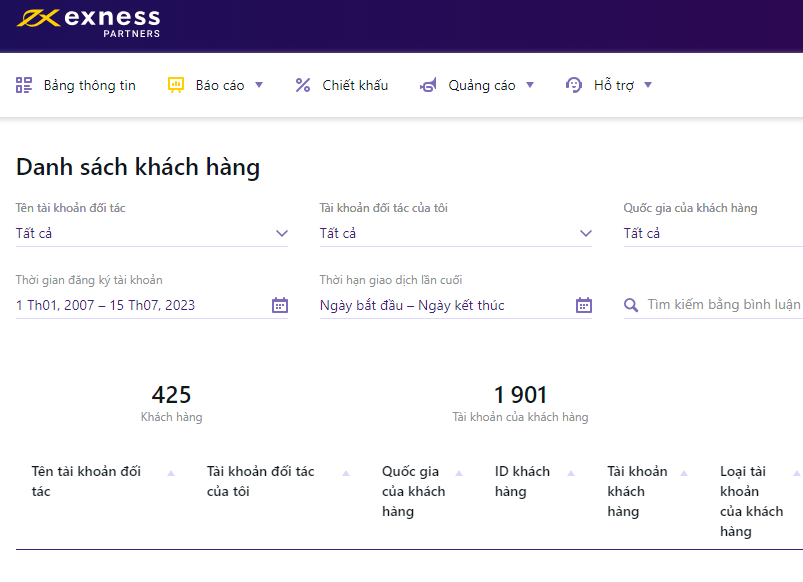
Task: Sort by Tài khoản khách hàng column arrow
Action: 684,473
